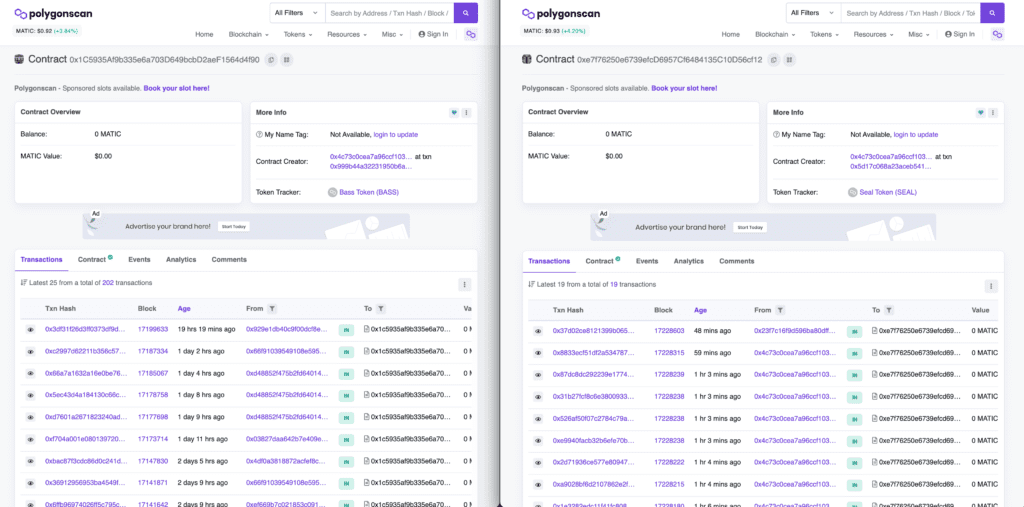Image resolution: width=1024 pixels, height=507 pixels.
Task: Click Sign In in left window
Action: (x=433, y=35)
